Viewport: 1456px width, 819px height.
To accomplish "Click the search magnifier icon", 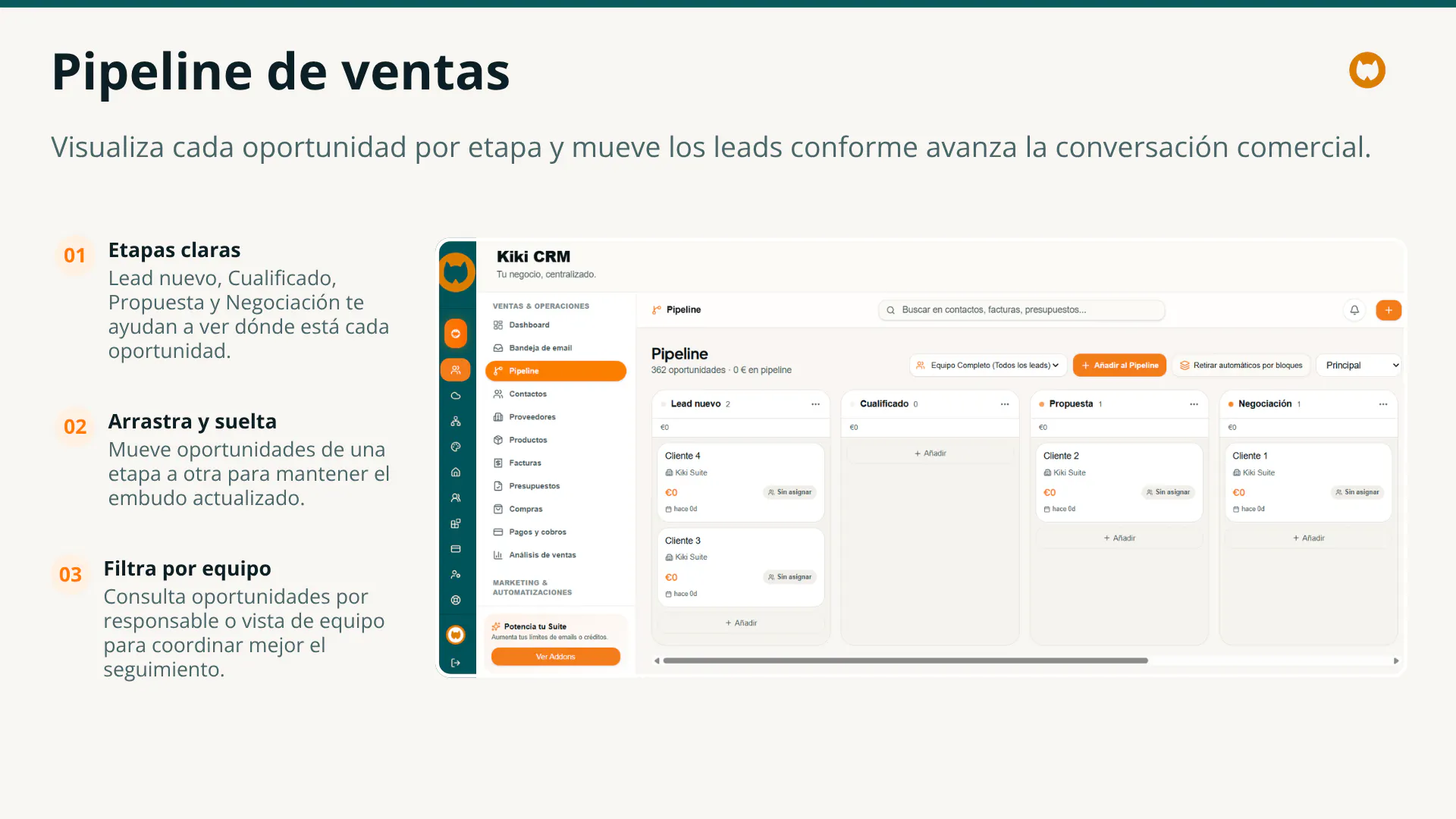I will (891, 310).
